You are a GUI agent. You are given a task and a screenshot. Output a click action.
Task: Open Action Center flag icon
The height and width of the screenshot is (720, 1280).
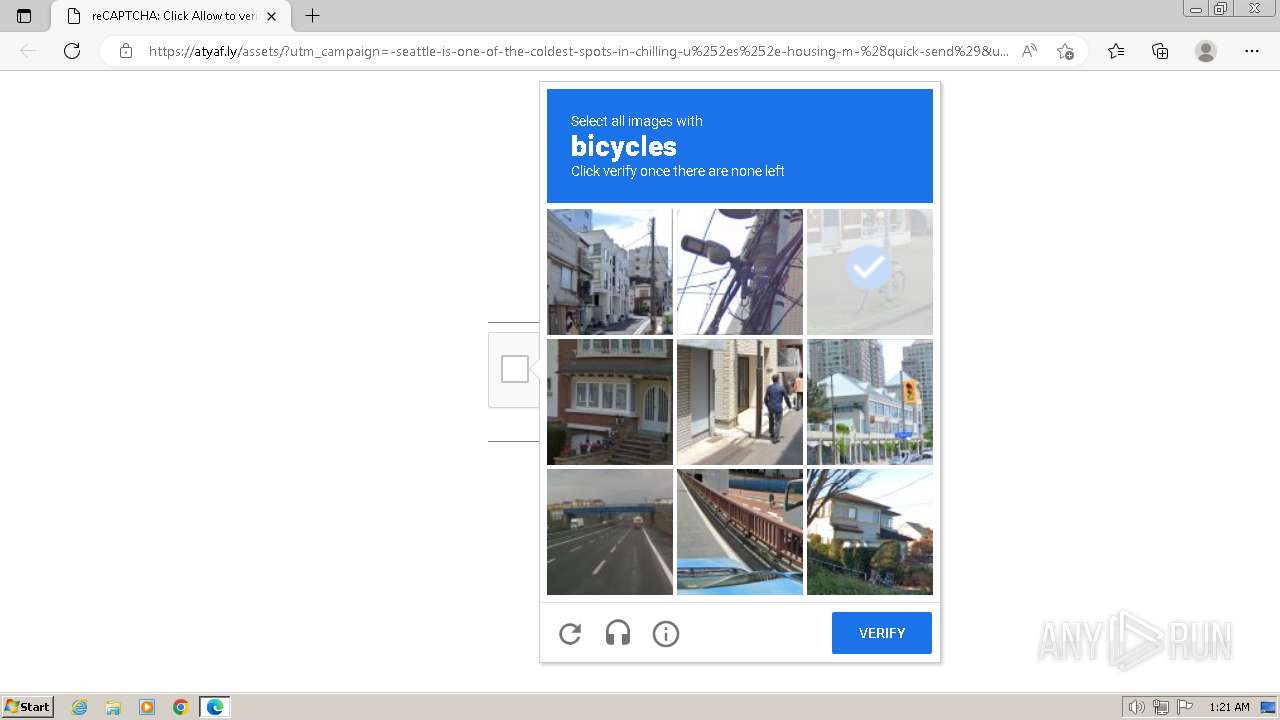pos(1185,707)
